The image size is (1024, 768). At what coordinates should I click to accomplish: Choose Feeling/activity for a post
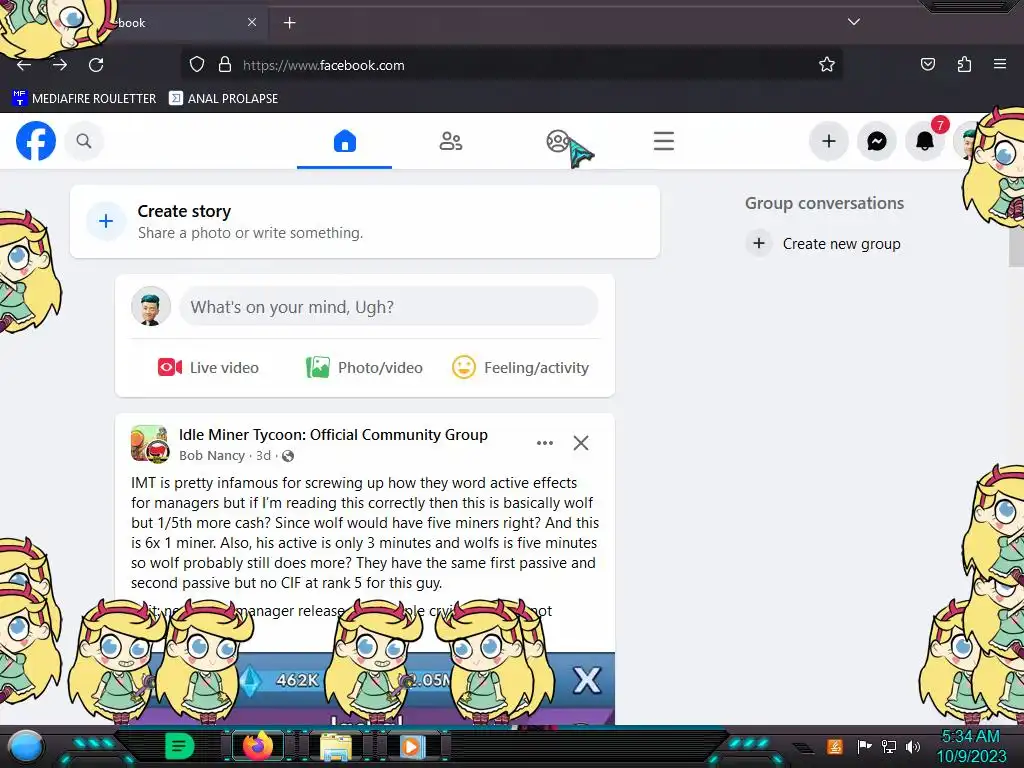coord(520,368)
